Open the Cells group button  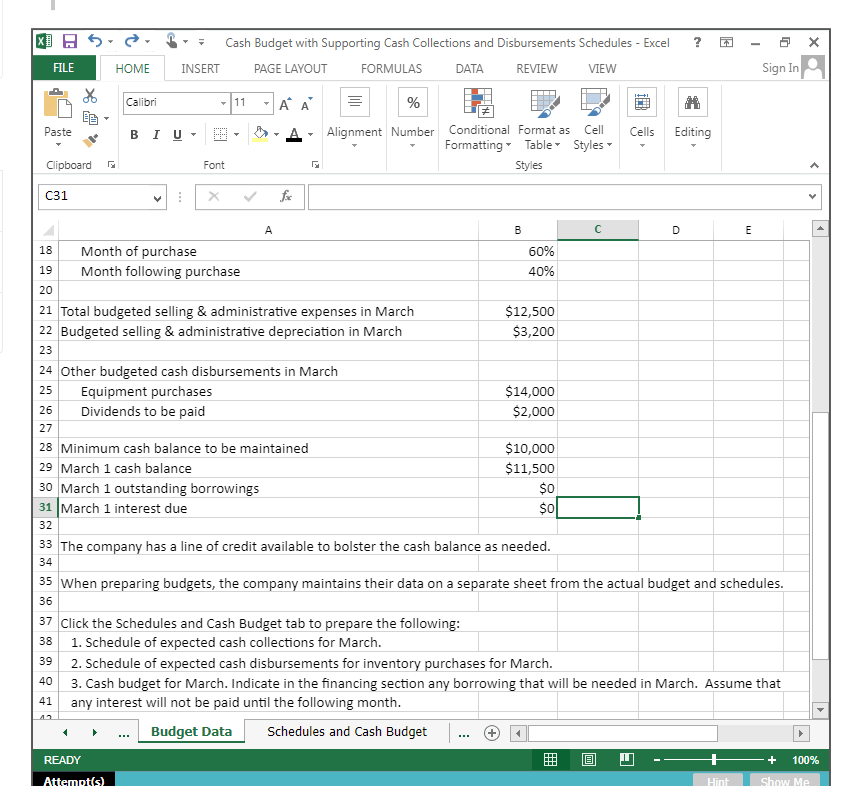click(x=642, y=117)
